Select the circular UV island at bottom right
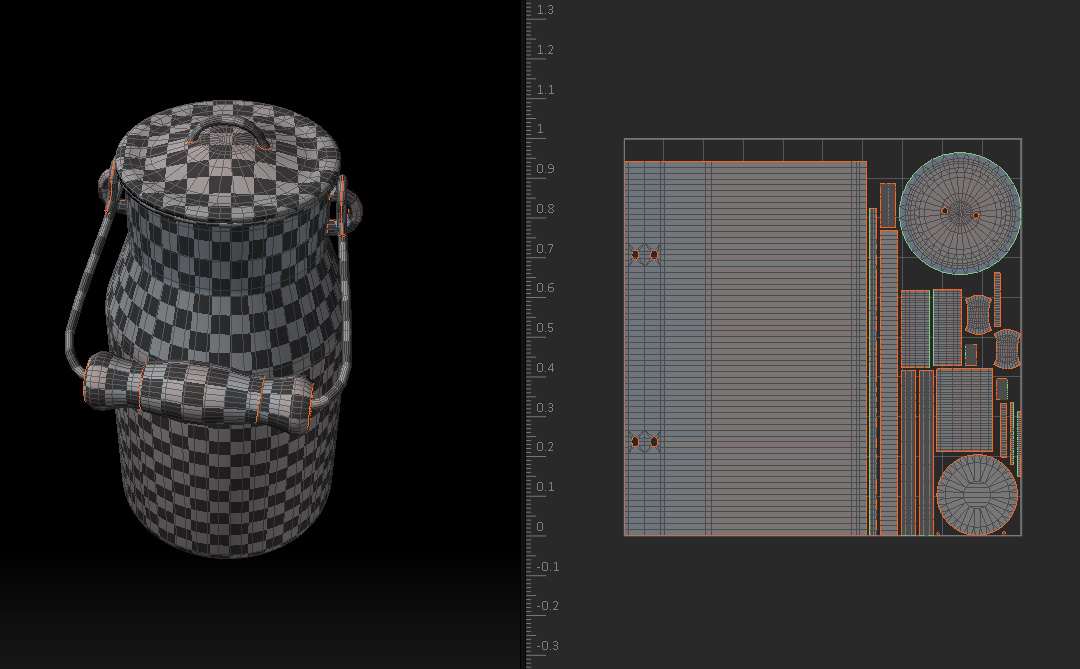 (x=977, y=494)
